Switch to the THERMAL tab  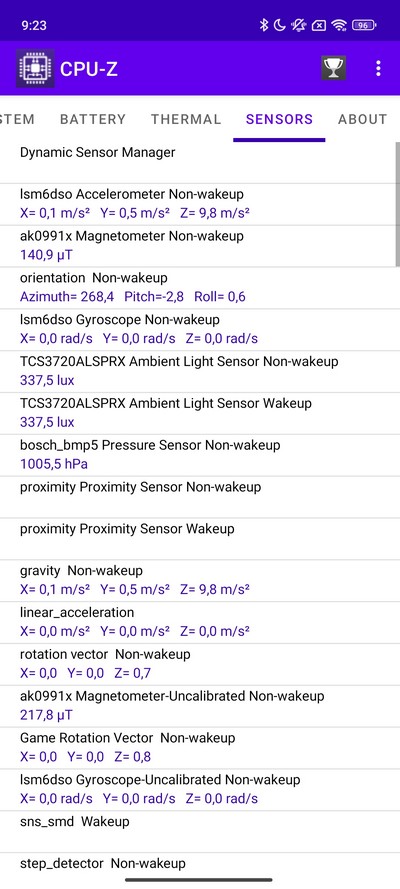(186, 119)
